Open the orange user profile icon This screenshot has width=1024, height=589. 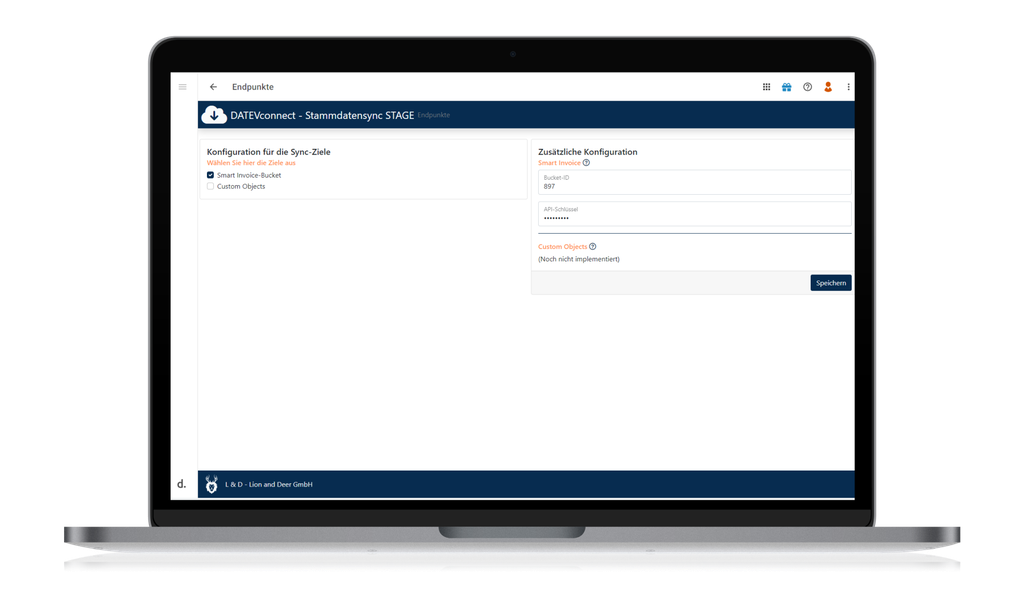click(x=828, y=87)
